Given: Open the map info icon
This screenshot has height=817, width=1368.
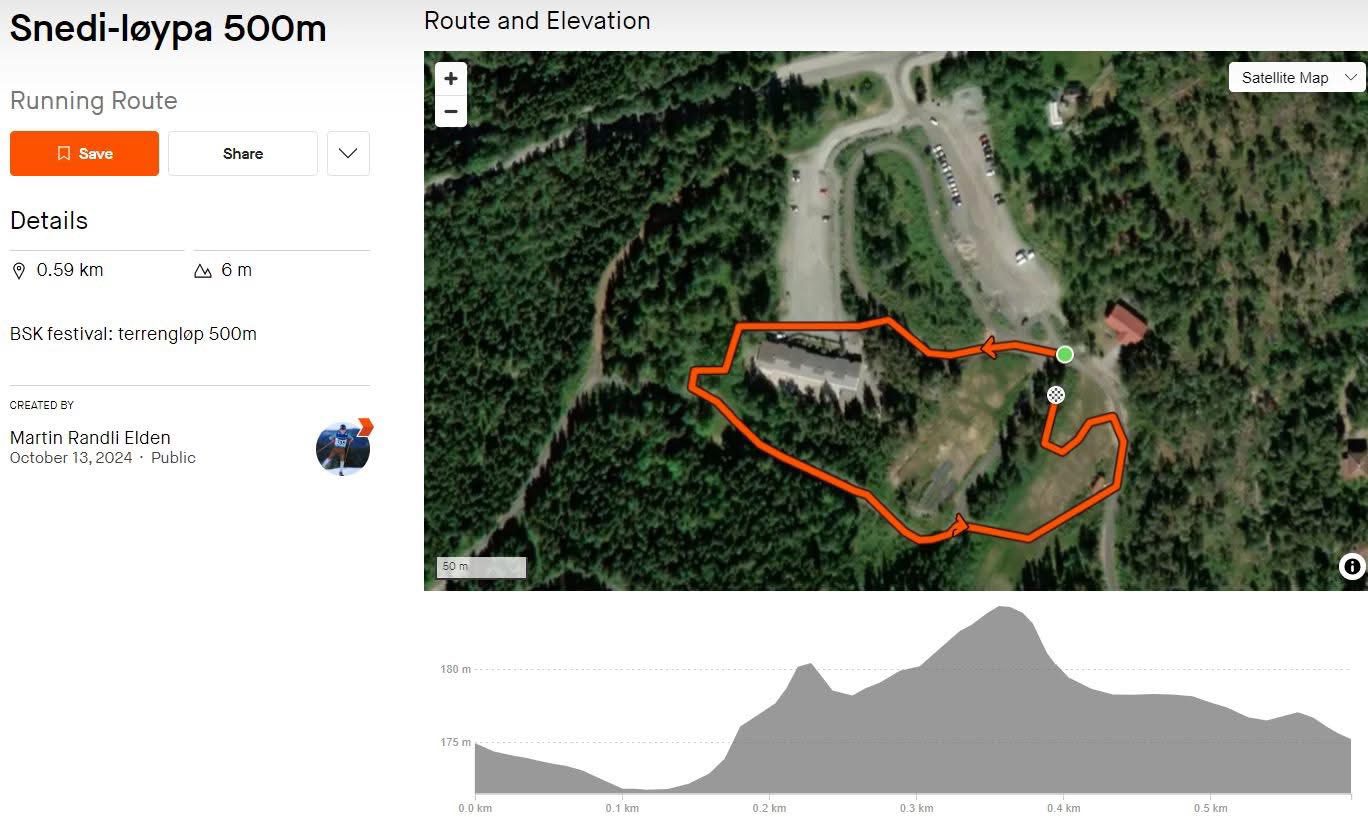Looking at the screenshot, I should (x=1352, y=567).
